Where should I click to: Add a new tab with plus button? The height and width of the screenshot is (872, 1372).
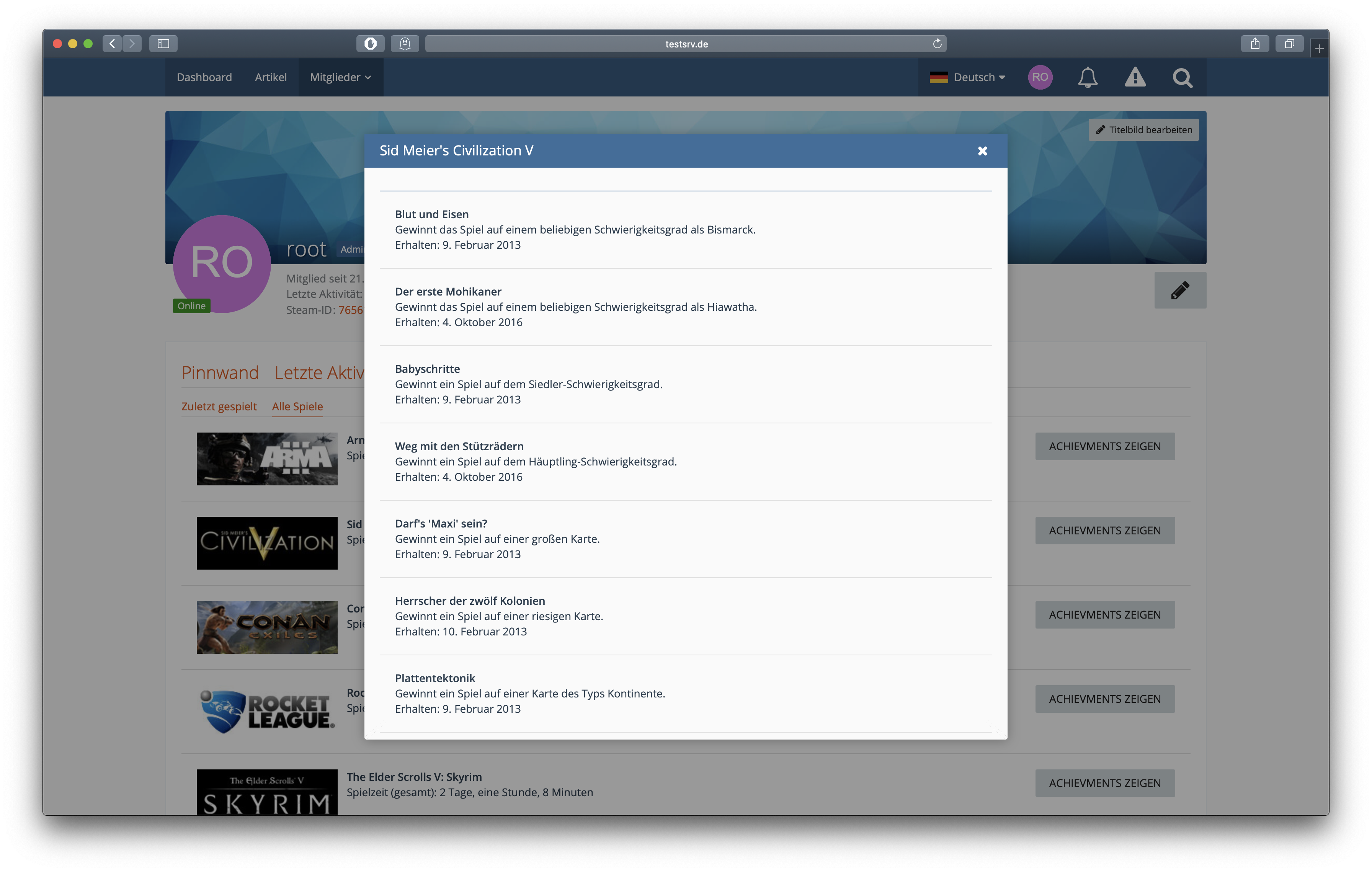point(1319,49)
